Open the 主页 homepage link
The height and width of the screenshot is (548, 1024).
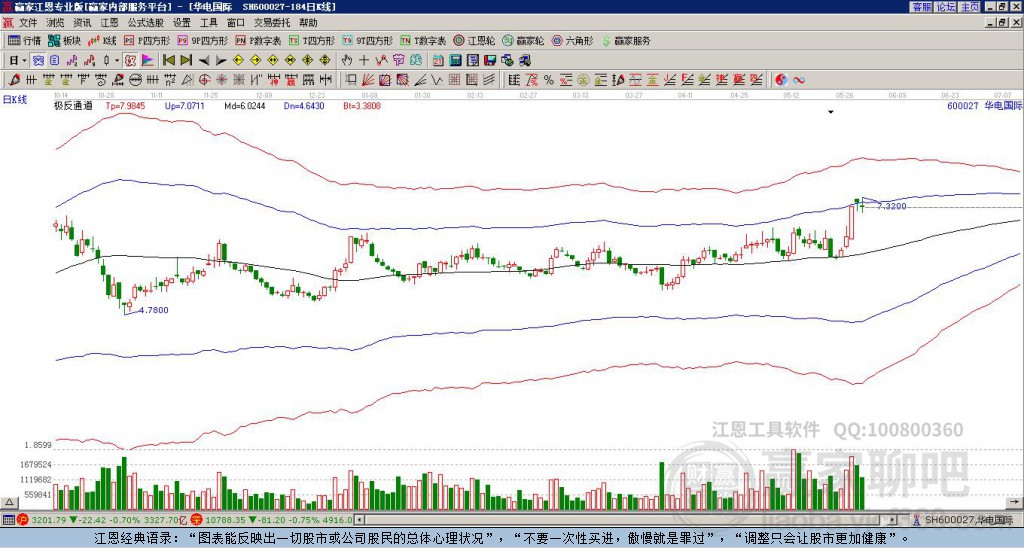(970, 6)
